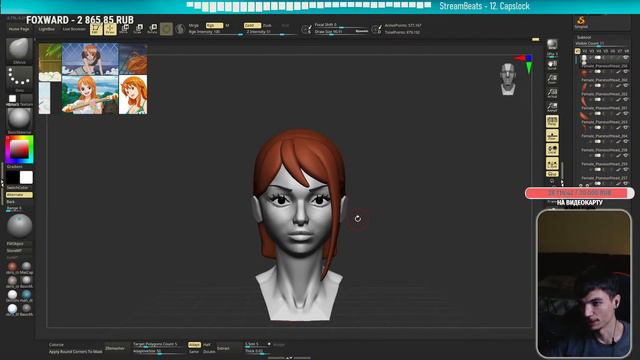Screen dimensions: 640x360
Task: Toggle the eye on the selected top subtool
Action: tap(625, 58)
